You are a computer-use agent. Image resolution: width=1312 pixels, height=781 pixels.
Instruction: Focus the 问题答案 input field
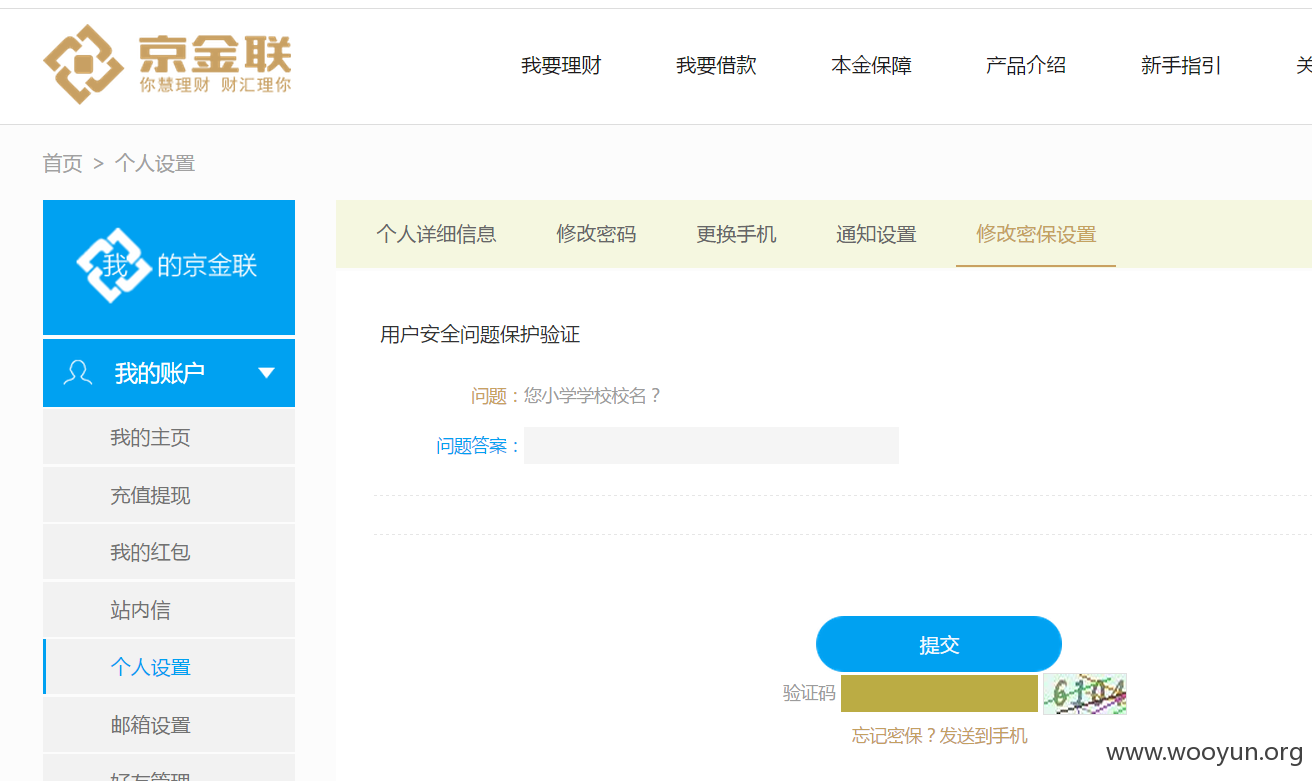[711, 446]
